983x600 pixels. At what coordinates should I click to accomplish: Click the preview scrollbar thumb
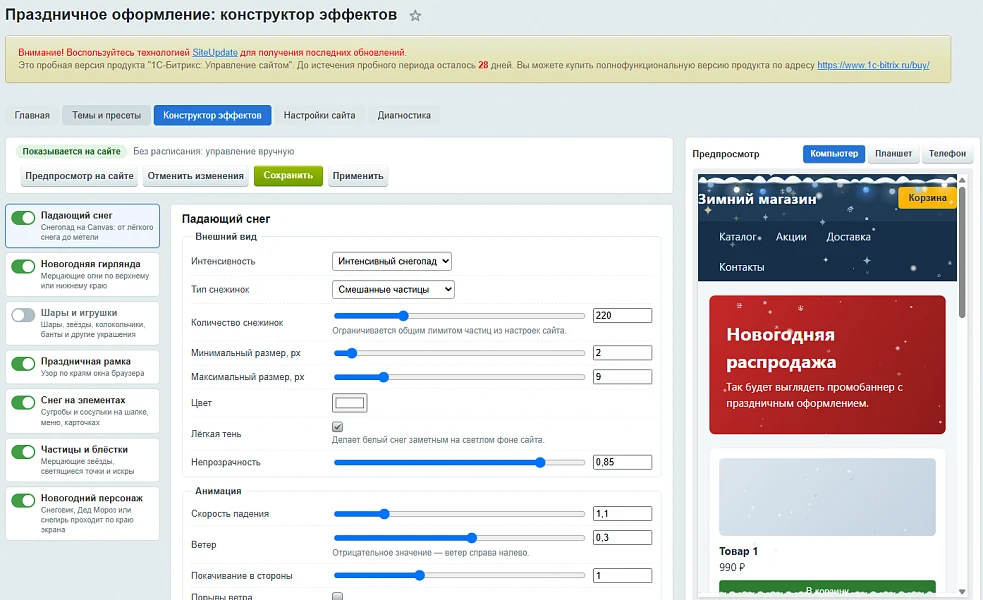click(x=962, y=251)
